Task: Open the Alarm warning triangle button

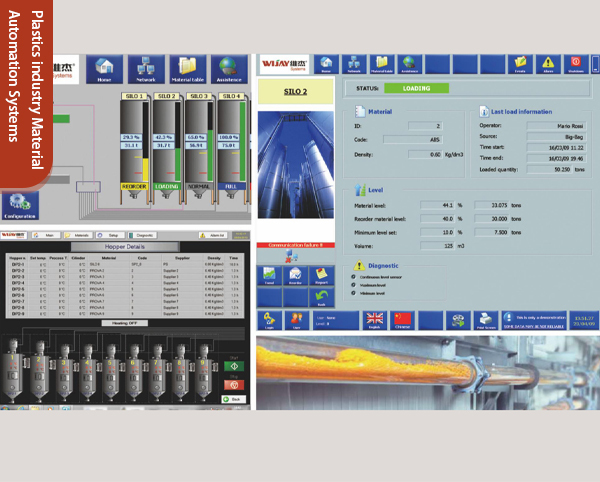Action: coord(548,64)
